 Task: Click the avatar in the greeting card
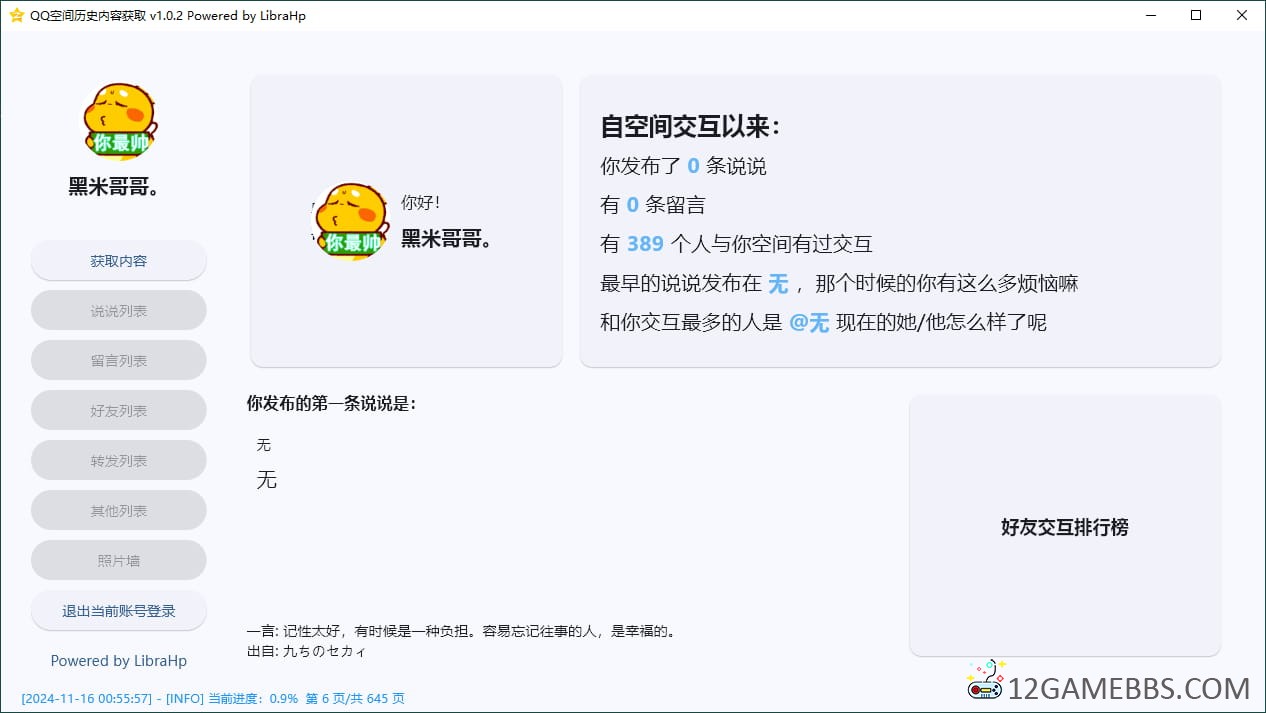(350, 221)
